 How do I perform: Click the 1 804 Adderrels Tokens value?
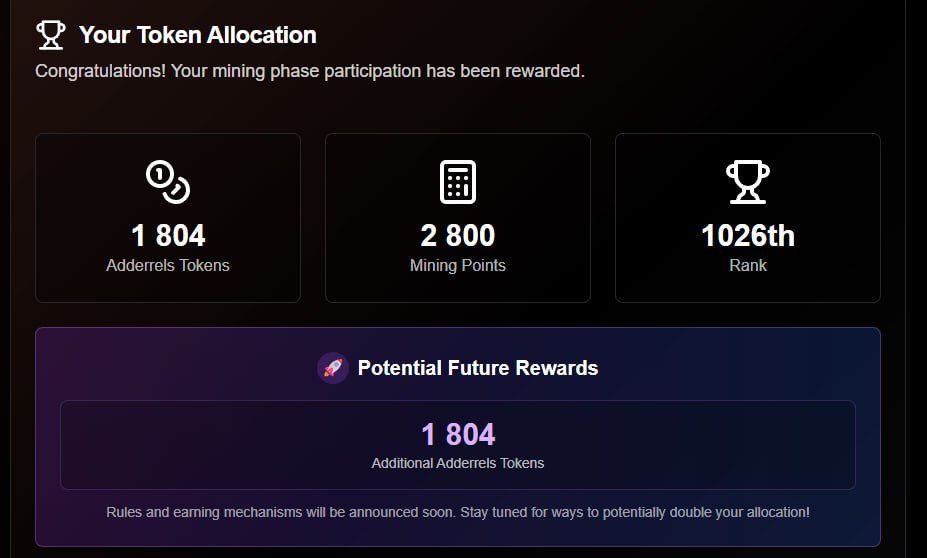[x=168, y=235]
